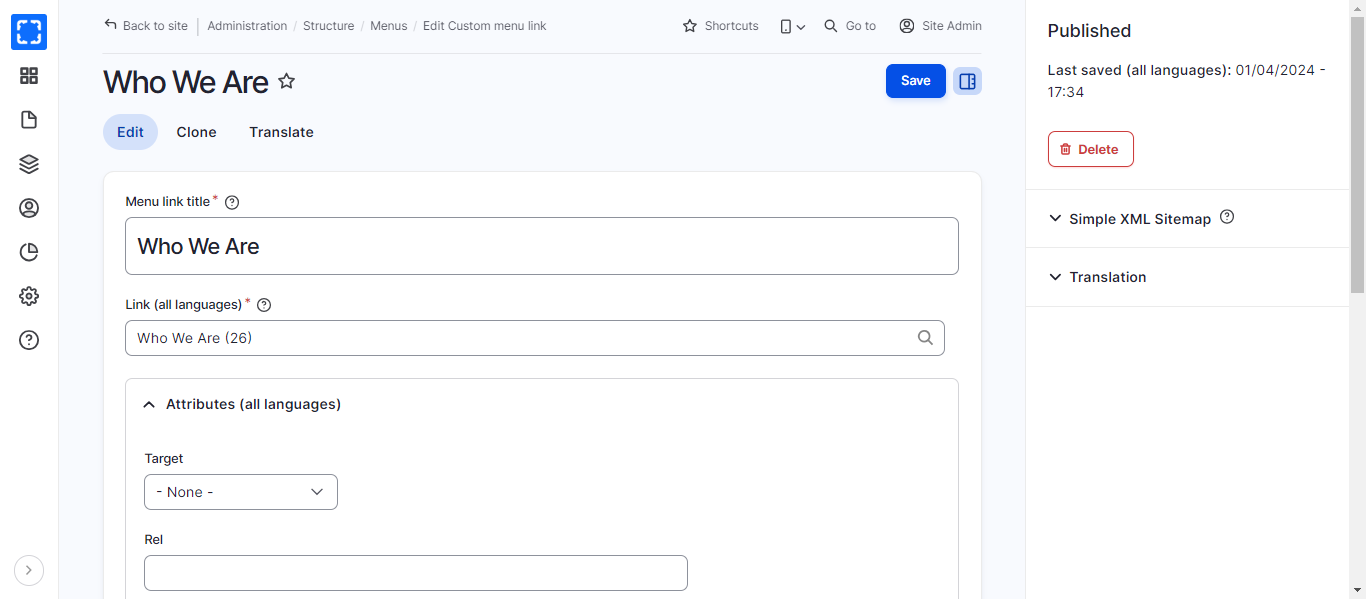
Task: Expand the Translation section
Action: (x=1107, y=277)
